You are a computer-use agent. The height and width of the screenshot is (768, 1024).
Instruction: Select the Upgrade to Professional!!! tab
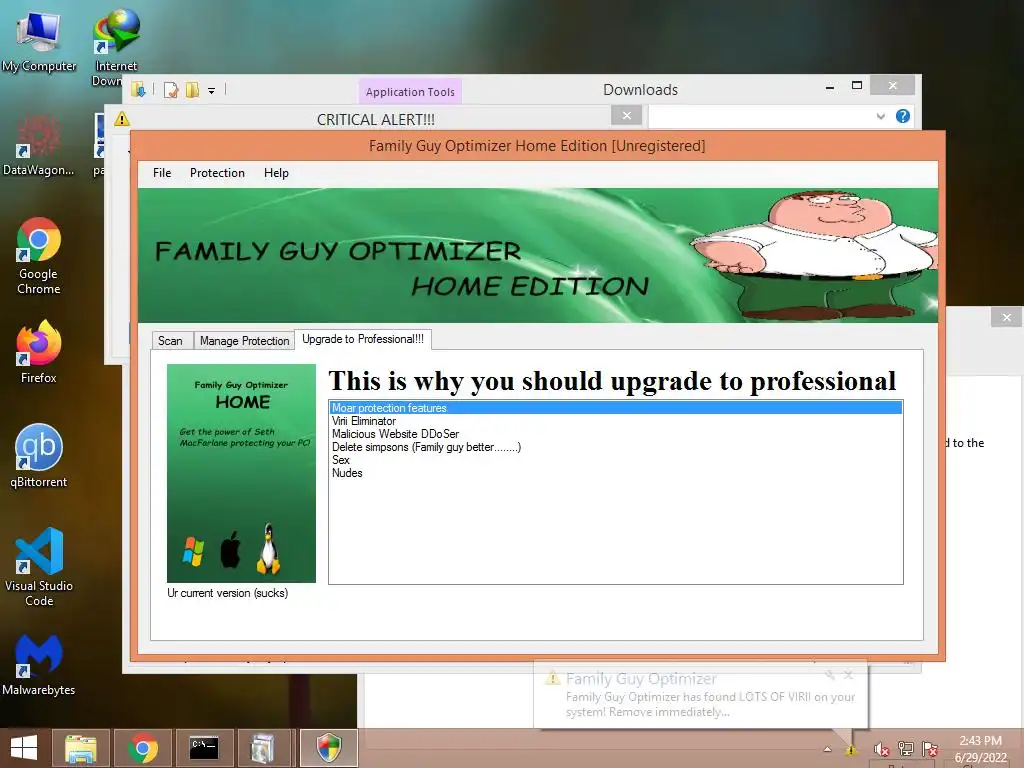tap(362, 340)
